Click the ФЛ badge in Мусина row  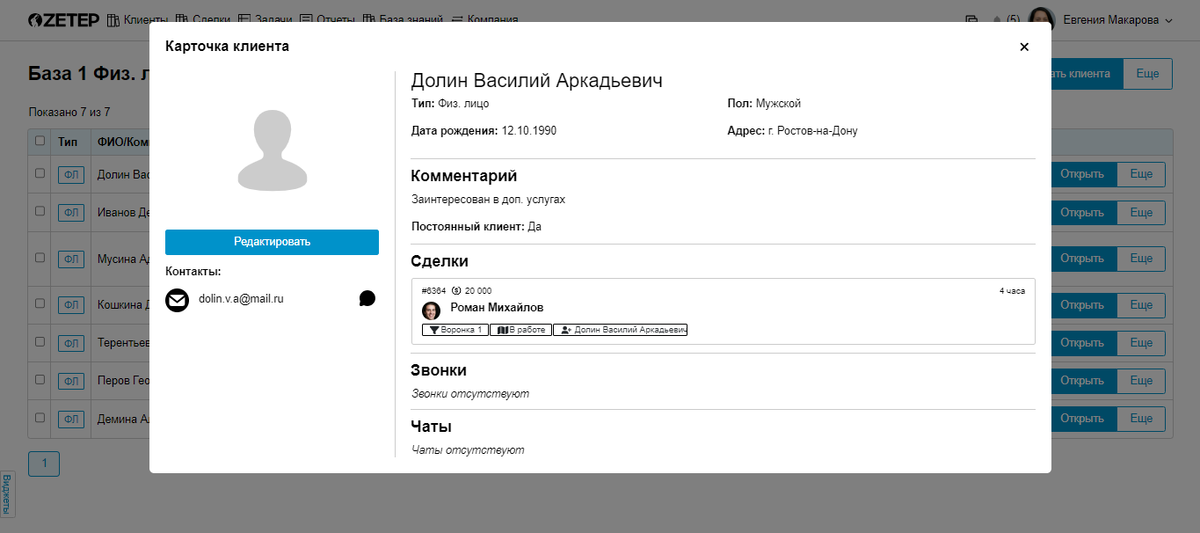[x=70, y=259]
